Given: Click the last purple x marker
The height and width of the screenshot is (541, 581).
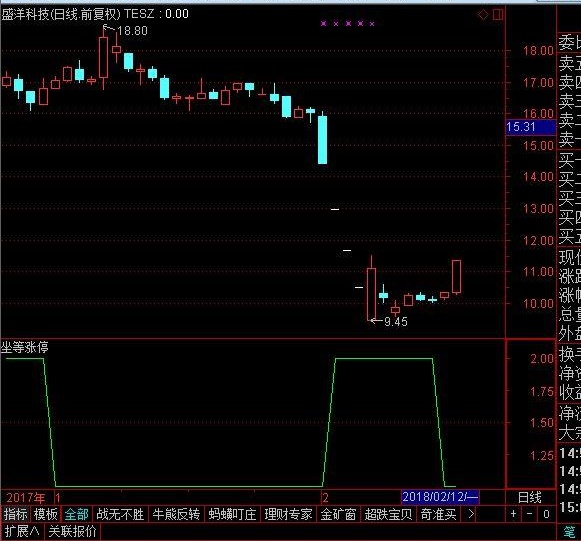Looking at the screenshot, I should pyautogui.click(x=372, y=24).
